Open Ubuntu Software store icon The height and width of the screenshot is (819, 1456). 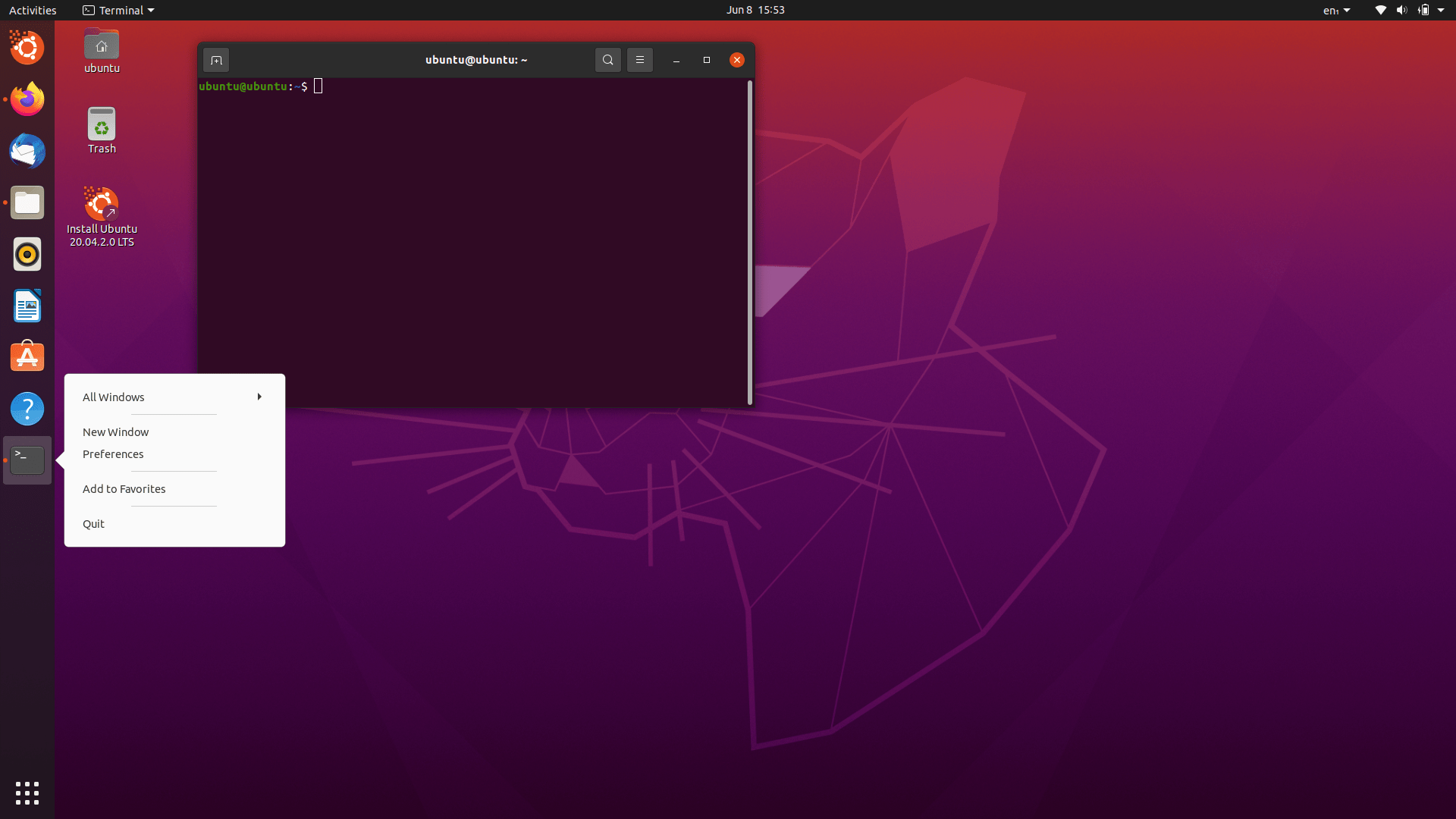click(27, 357)
